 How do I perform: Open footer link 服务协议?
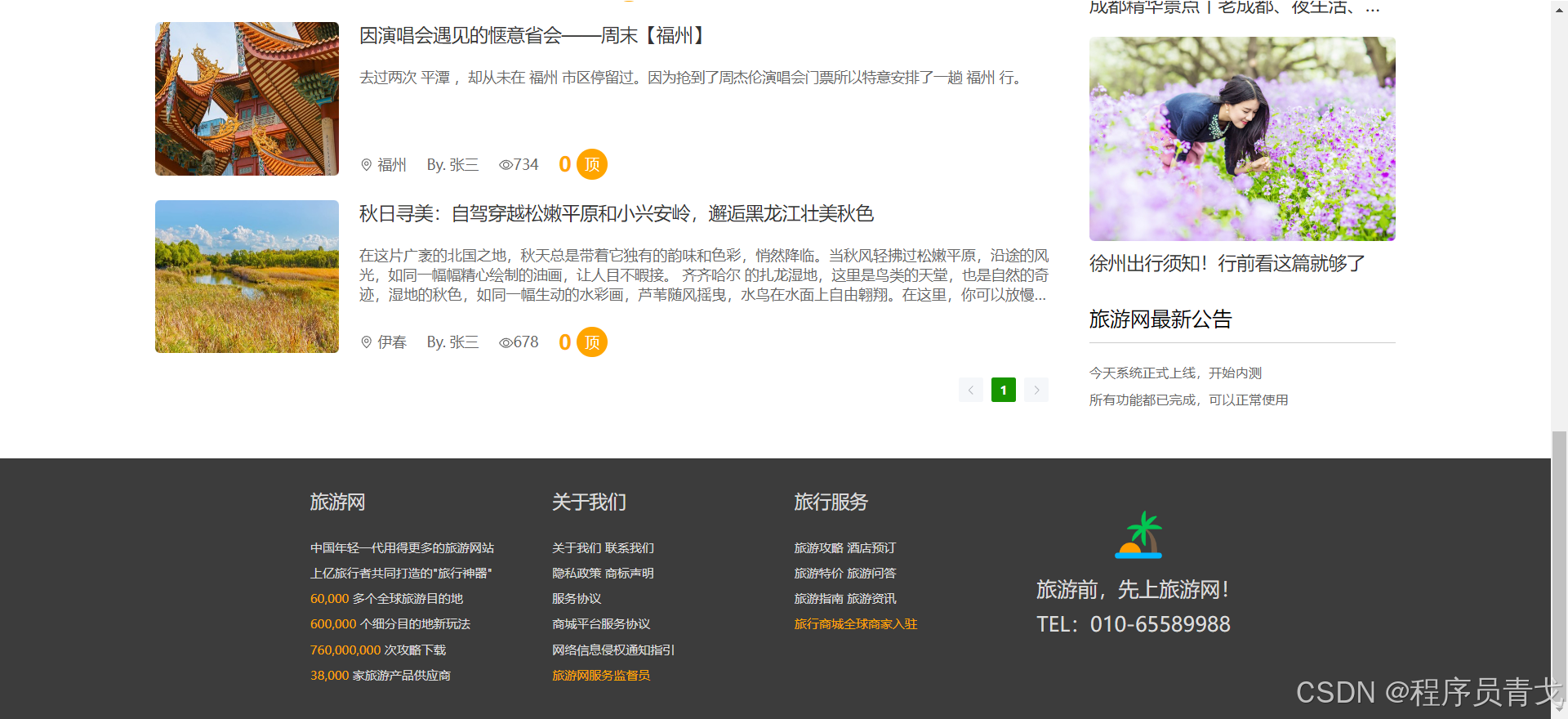point(577,599)
